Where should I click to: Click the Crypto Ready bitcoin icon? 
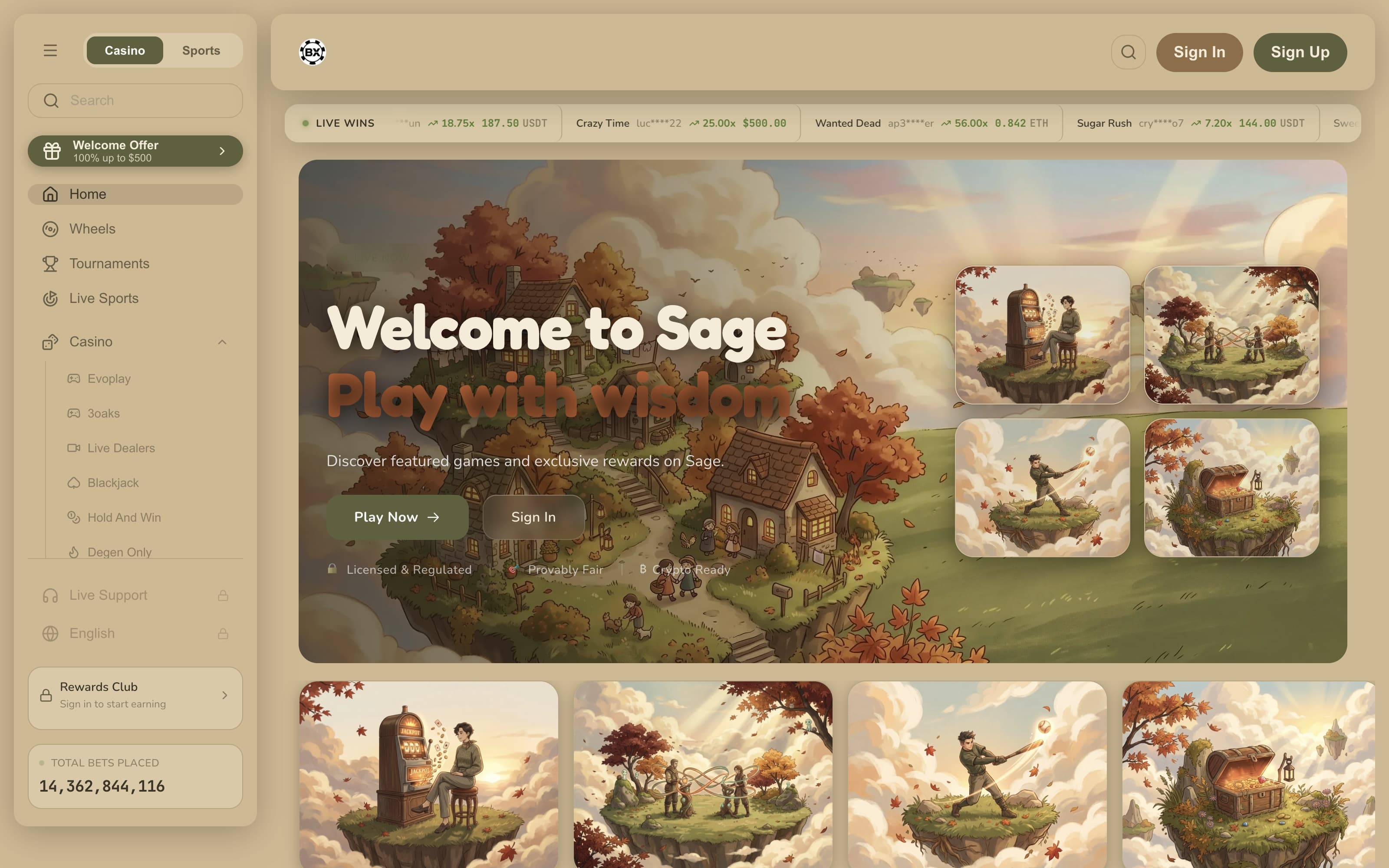643,569
